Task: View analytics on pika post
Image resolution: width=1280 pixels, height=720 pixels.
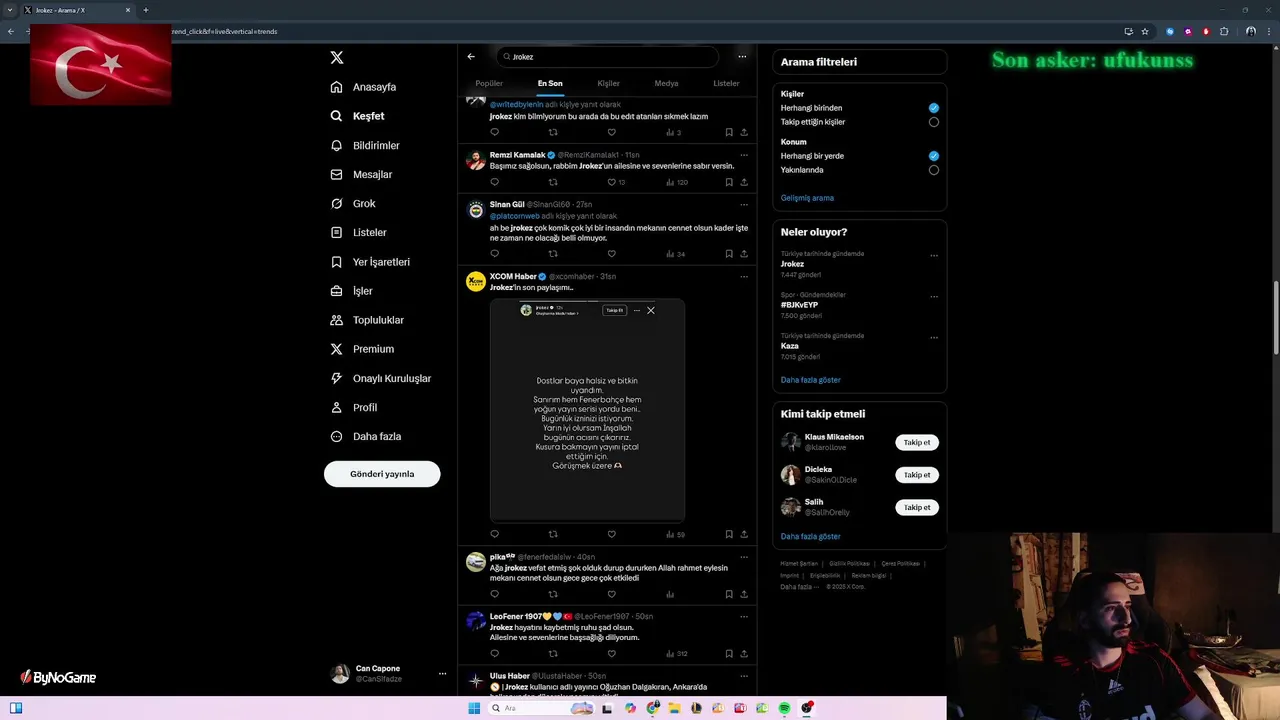Action: pos(670,594)
